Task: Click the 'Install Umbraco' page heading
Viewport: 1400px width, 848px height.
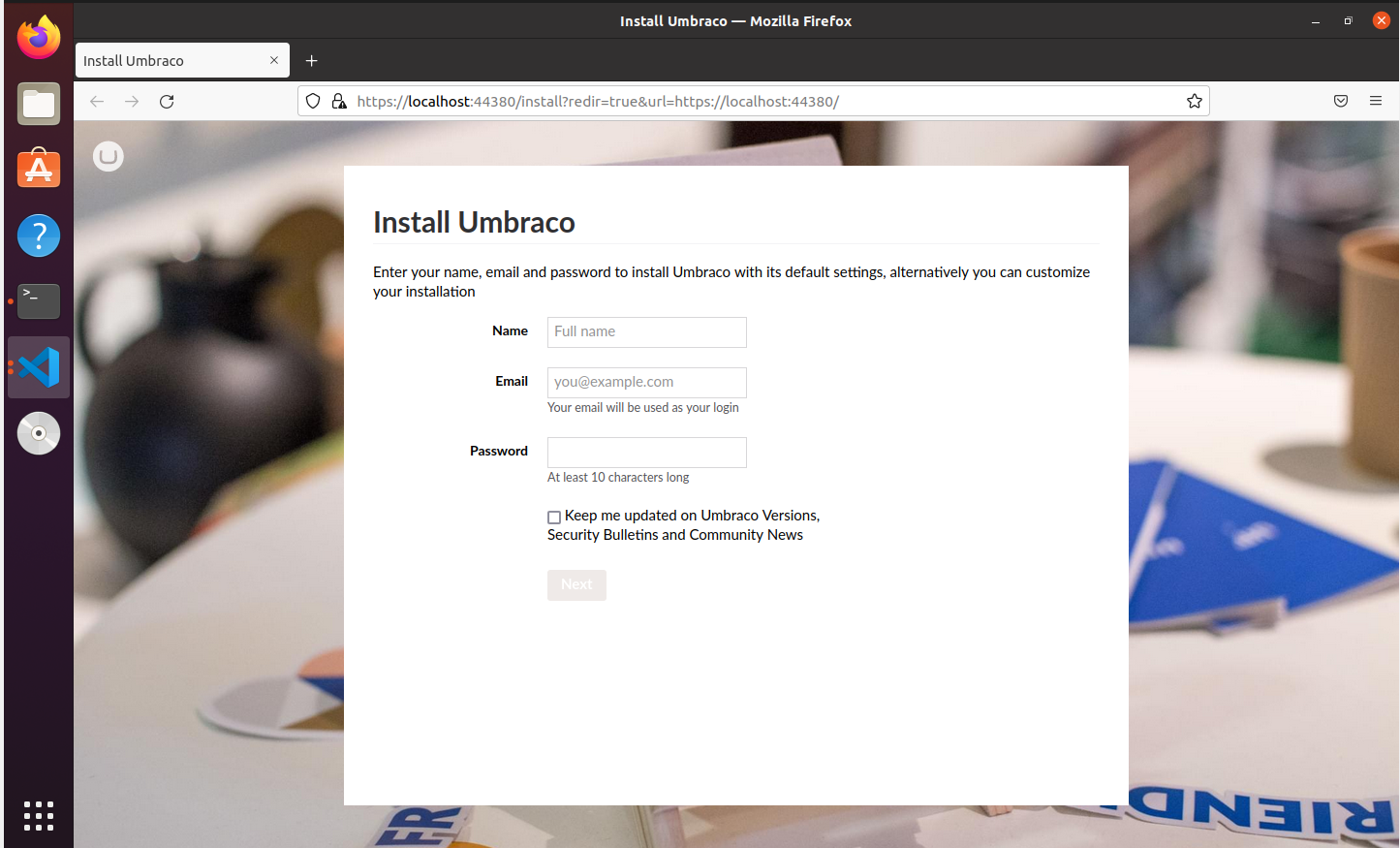Action: 474,222
